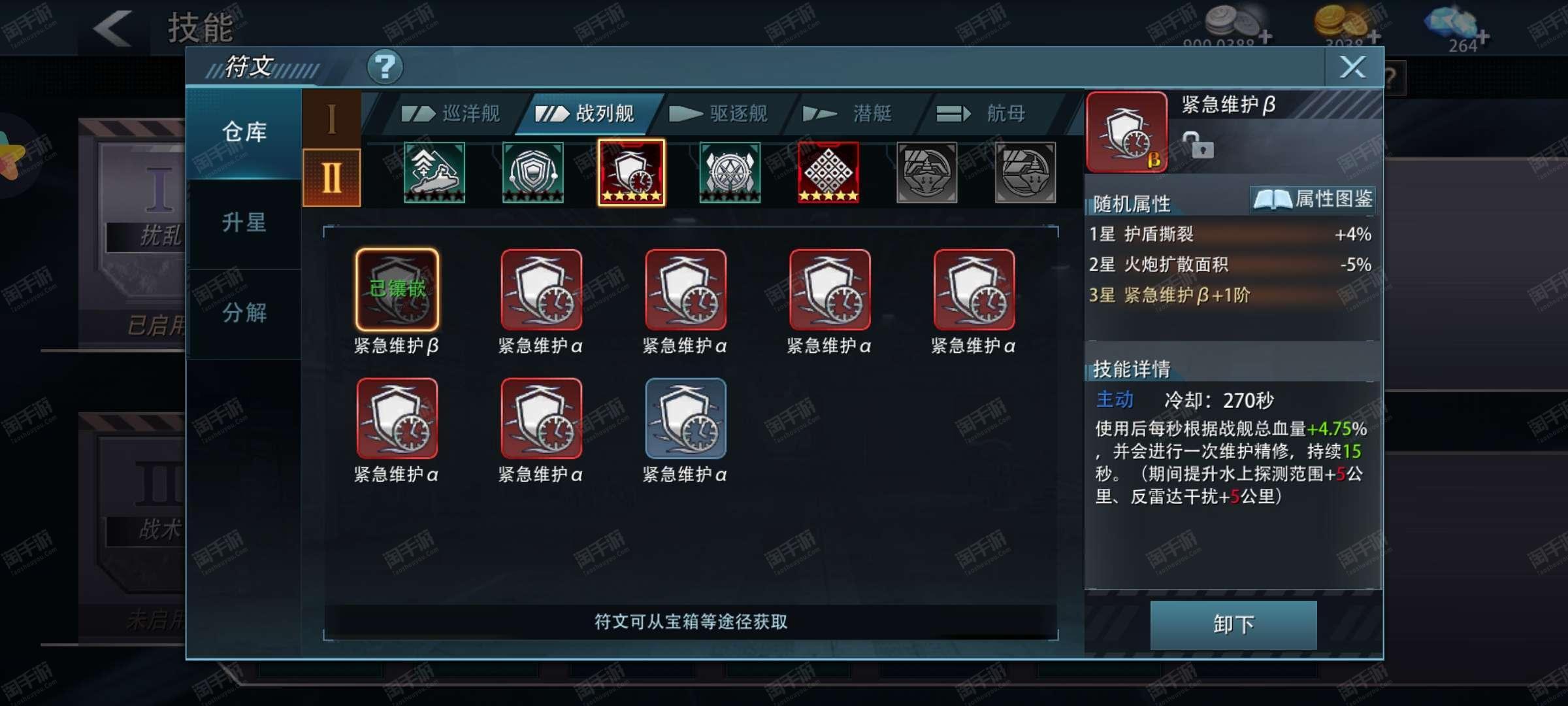Open the 属性图鉴 attribute guide
The width and height of the screenshot is (1568, 706).
1313,199
